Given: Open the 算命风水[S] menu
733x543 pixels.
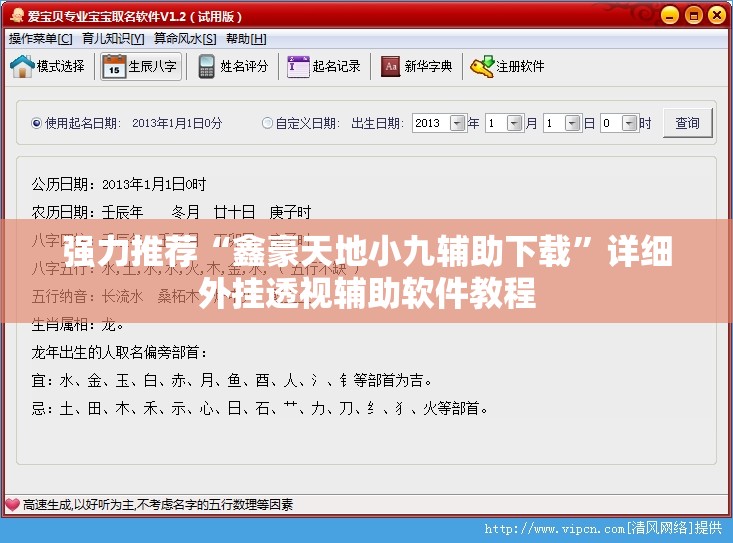Looking at the screenshot, I should tap(185, 39).
